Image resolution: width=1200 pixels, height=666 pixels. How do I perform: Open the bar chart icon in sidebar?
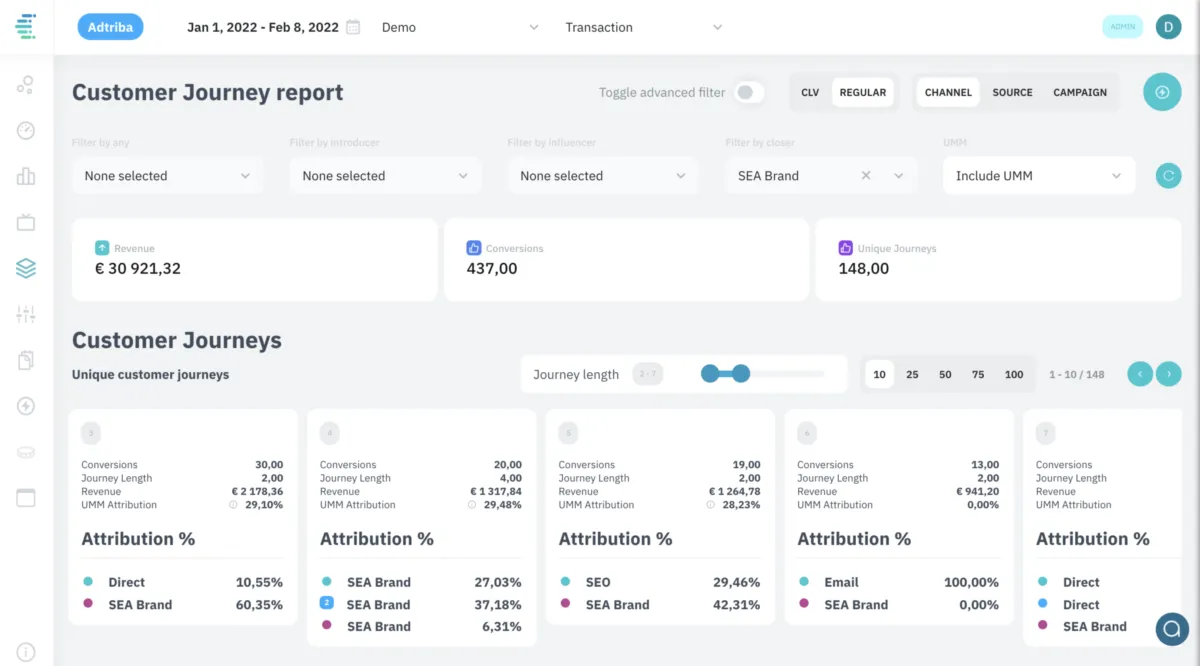click(26, 177)
